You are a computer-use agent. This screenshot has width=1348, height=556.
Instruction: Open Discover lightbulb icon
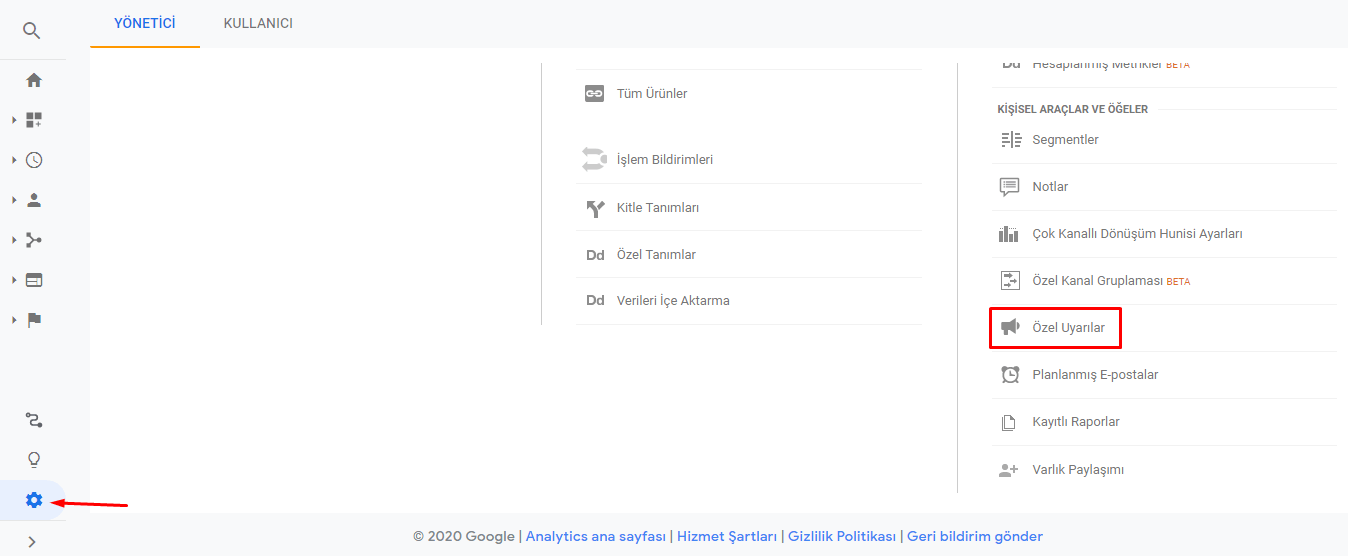34,460
